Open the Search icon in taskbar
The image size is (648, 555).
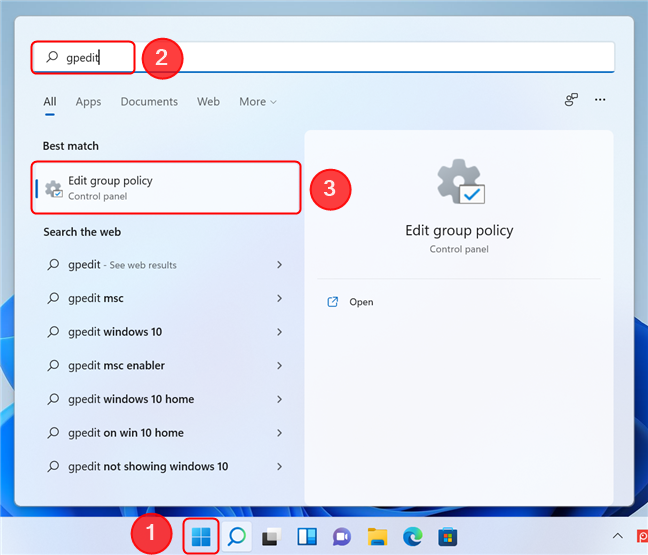237,536
